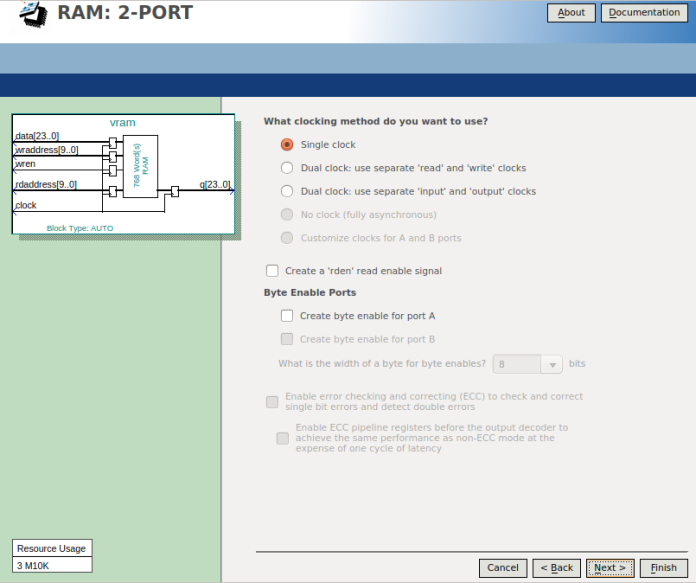Click the input register box on data line
The width and height of the screenshot is (696, 583).
point(113,143)
